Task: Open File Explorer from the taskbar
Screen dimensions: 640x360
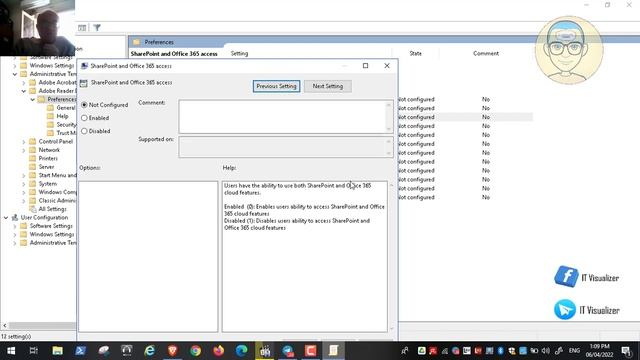Action: (57, 351)
